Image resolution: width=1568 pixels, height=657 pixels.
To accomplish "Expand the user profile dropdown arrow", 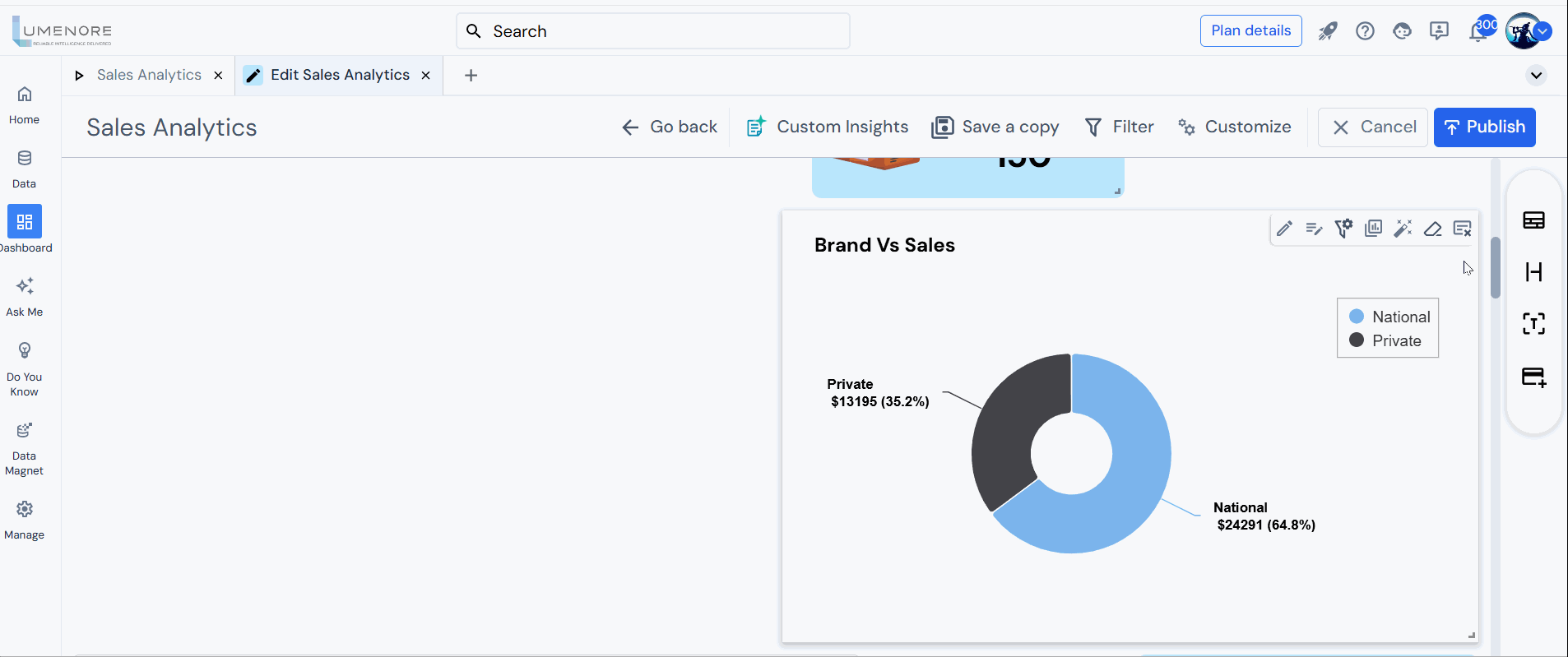I will [x=1543, y=31].
